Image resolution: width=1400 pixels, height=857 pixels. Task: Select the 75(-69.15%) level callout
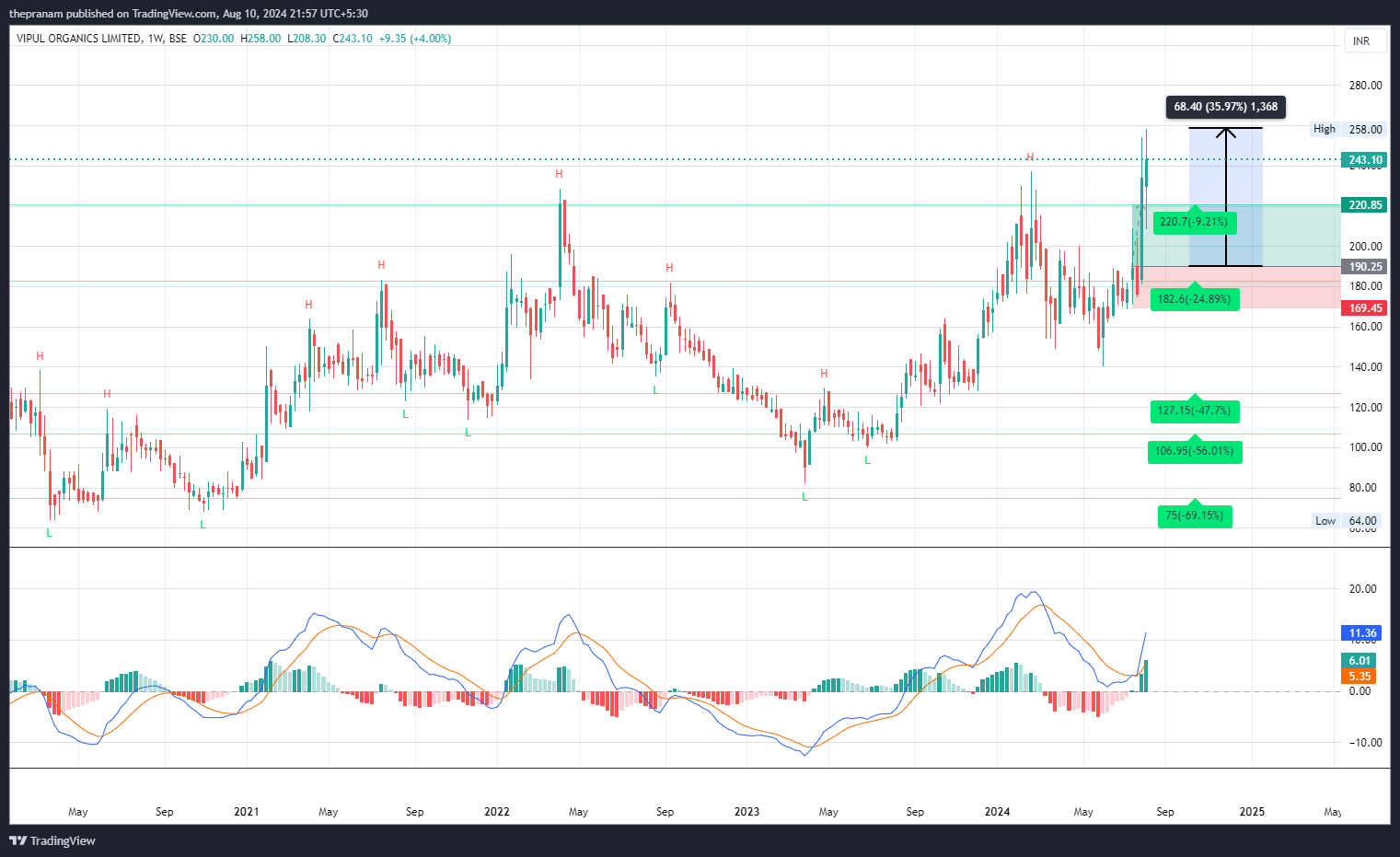pyautogui.click(x=1194, y=515)
